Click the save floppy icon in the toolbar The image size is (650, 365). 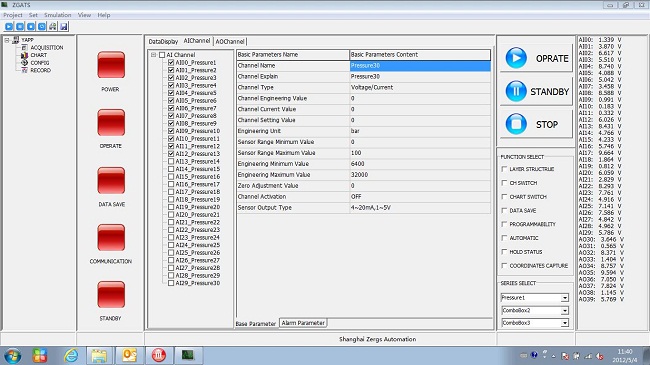coord(63,27)
